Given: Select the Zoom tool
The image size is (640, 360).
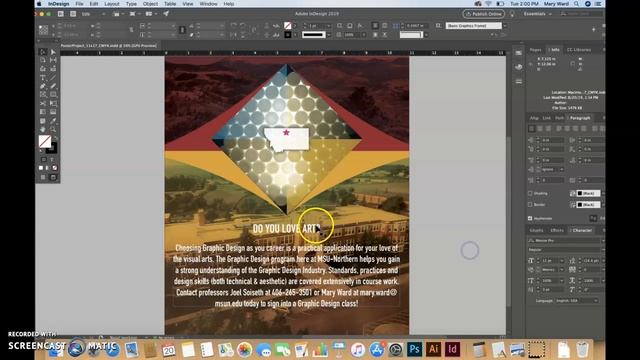Looking at the screenshot, I should tap(53, 129).
